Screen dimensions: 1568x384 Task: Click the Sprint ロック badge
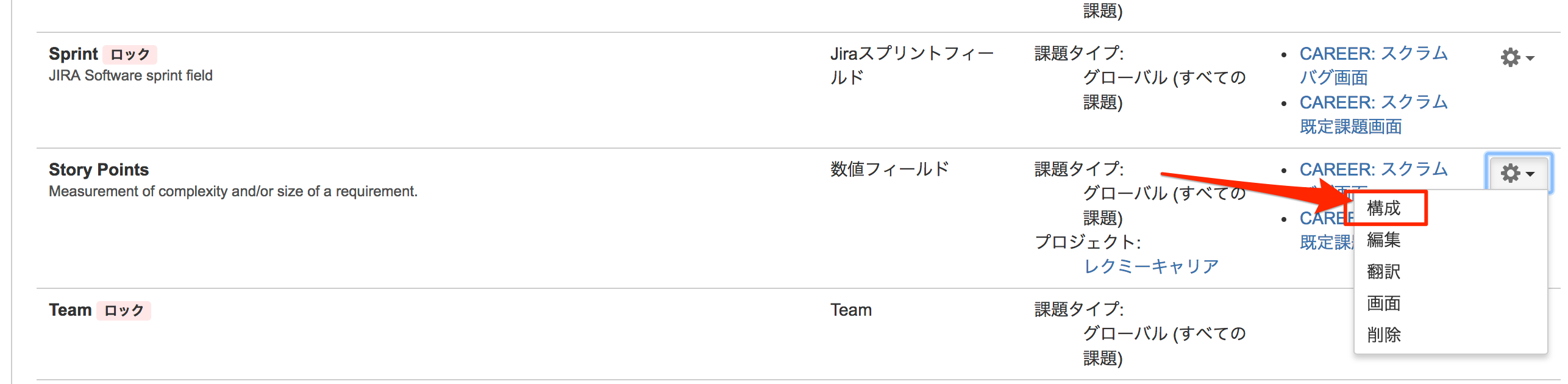pyautogui.click(x=130, y=54)
